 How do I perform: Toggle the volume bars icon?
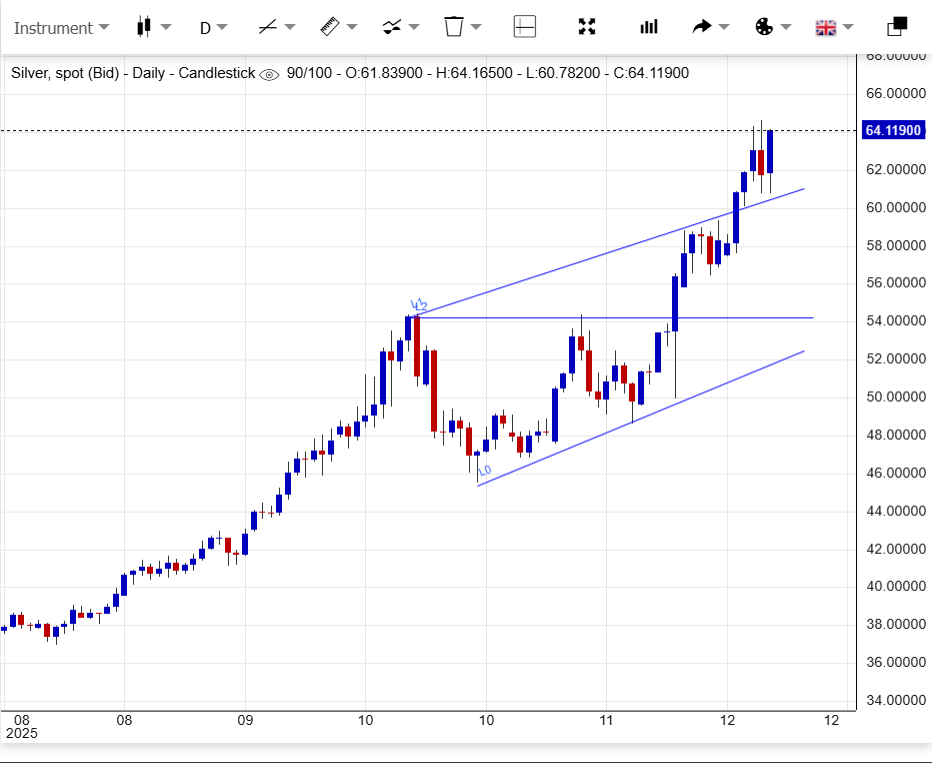click(650, 27)
